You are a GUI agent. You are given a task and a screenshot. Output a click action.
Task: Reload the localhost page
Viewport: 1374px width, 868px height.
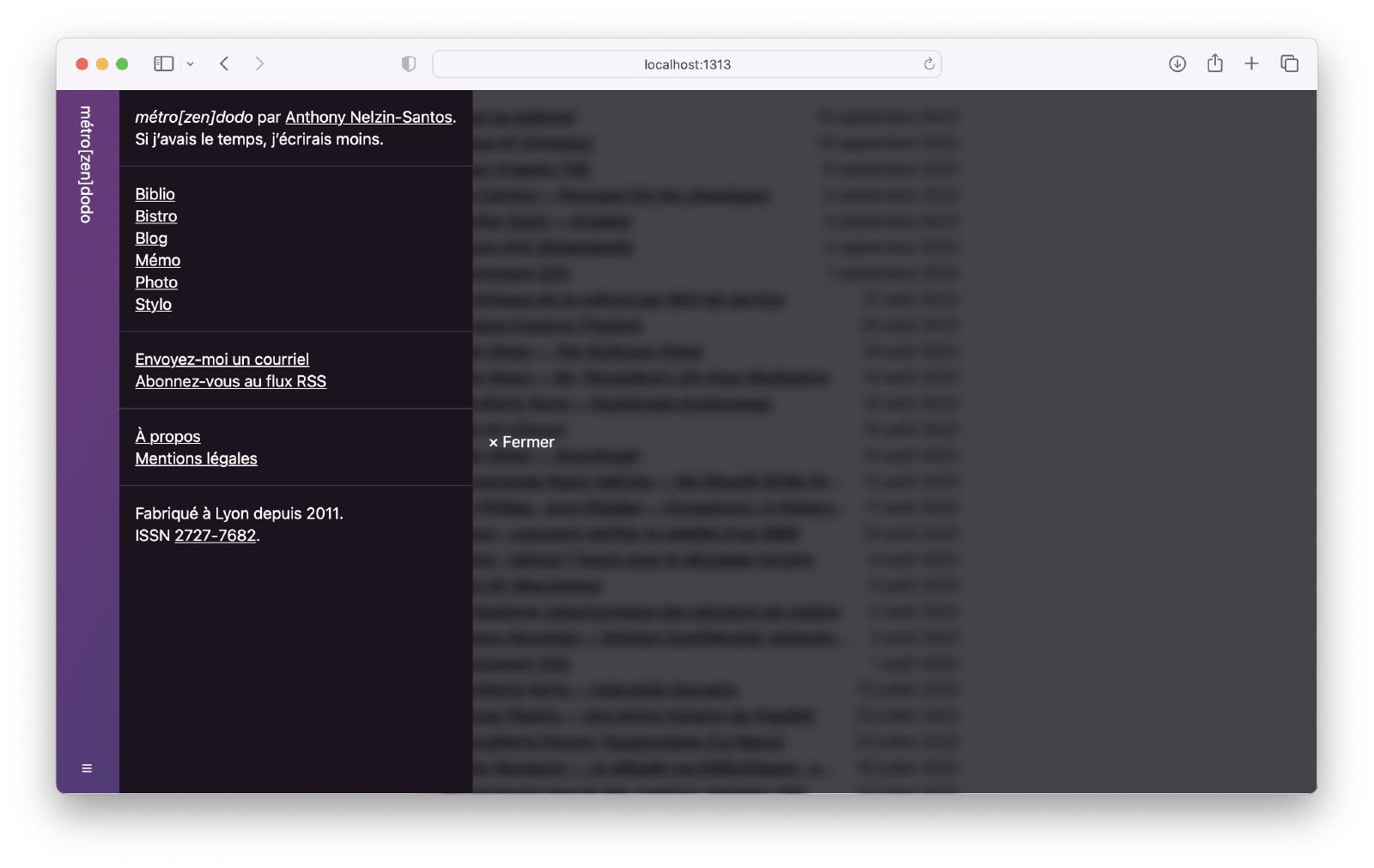[x=928, y=64]
